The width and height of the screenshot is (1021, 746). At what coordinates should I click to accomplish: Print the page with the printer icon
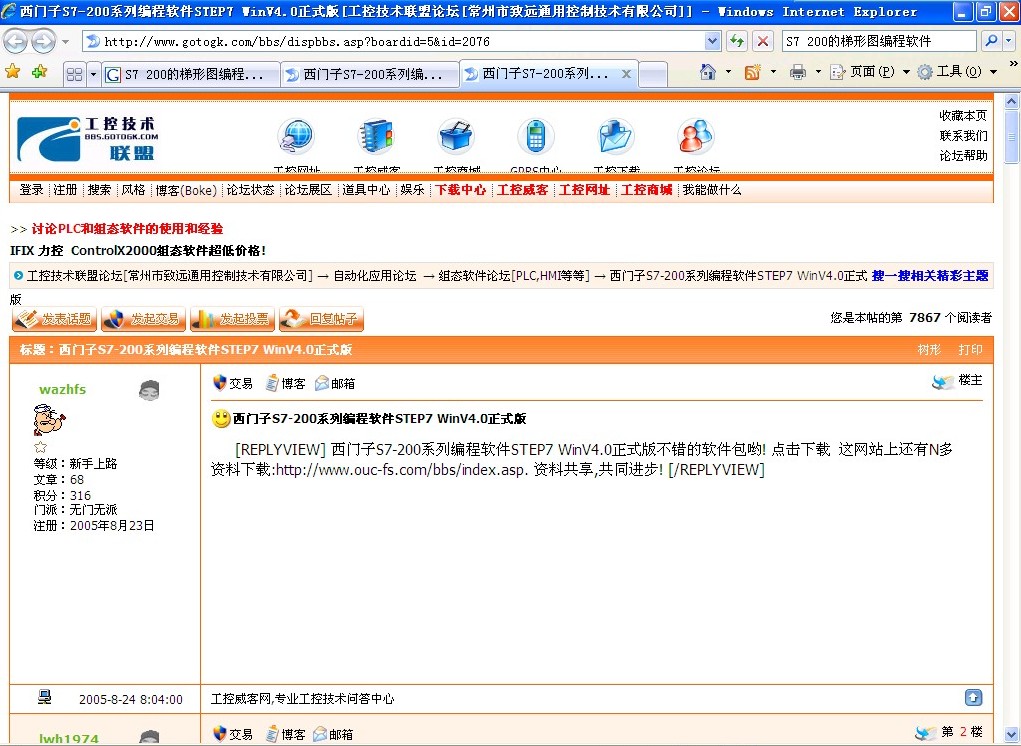pyautogui.click(x=798, y=72)
